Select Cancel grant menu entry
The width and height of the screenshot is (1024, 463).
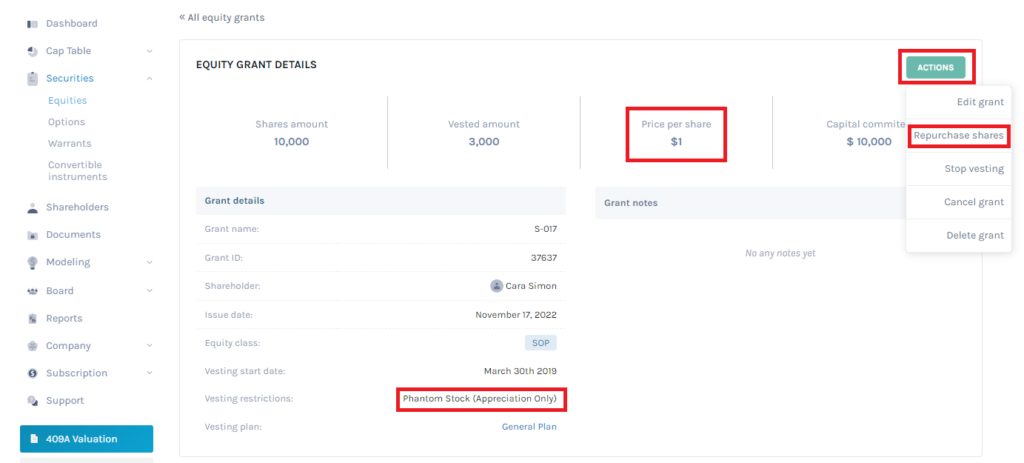click(x=958, y=202)
